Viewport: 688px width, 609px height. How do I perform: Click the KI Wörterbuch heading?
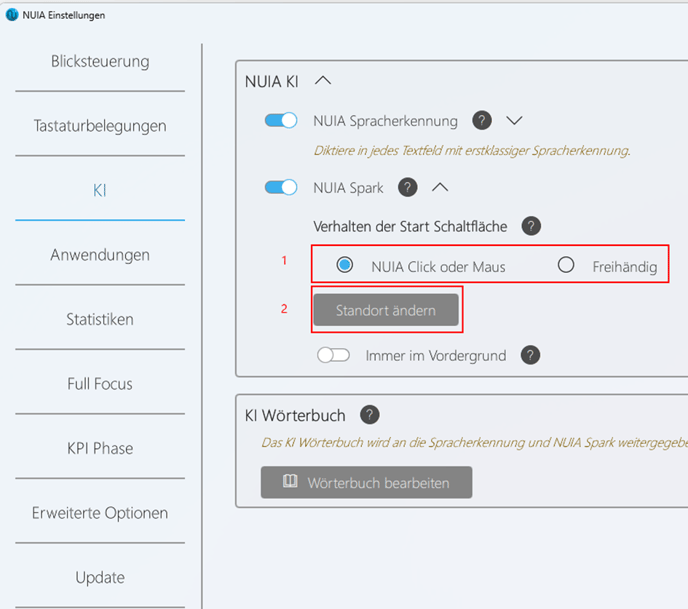[x=295, y=416]
